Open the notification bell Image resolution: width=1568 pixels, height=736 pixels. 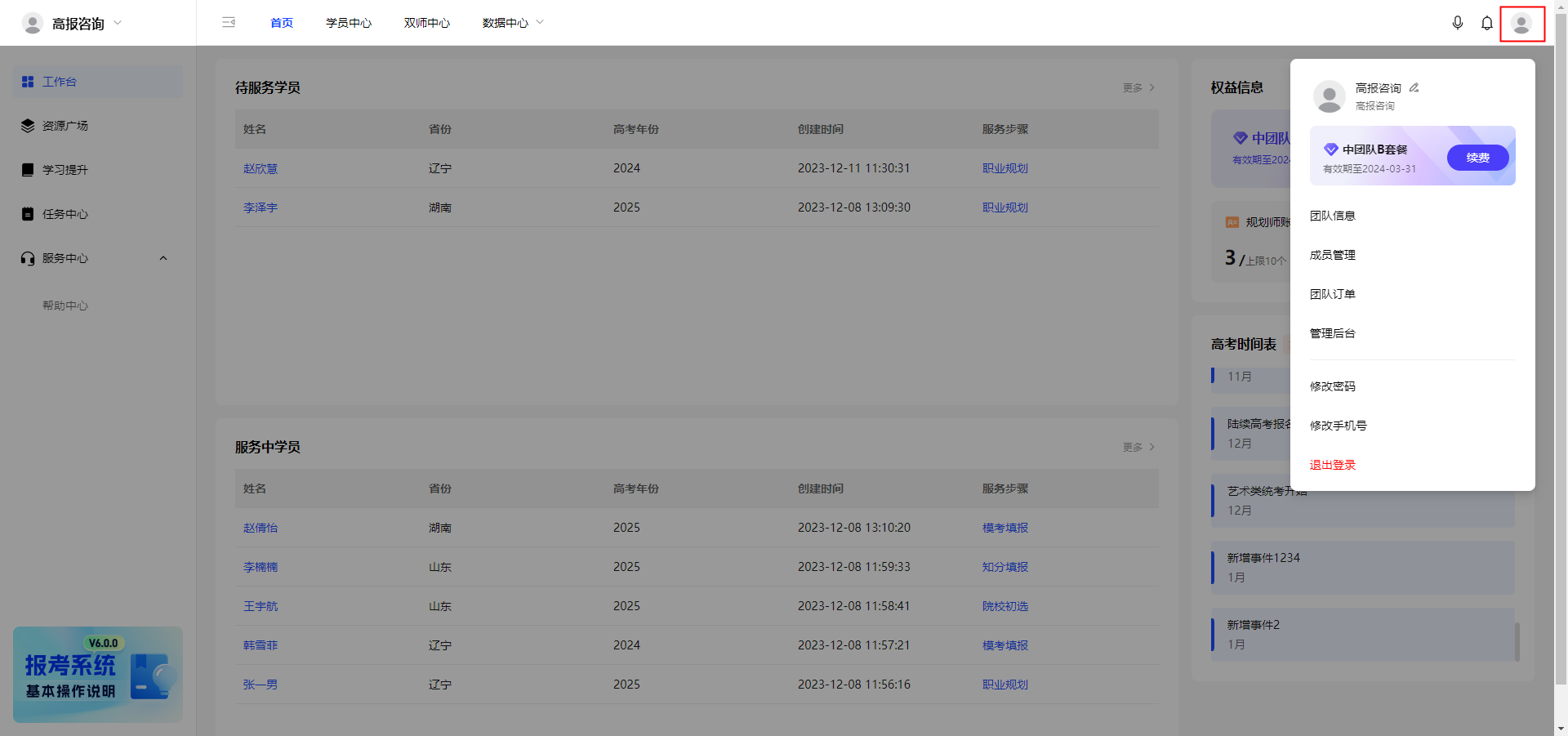pos(1487,23)
